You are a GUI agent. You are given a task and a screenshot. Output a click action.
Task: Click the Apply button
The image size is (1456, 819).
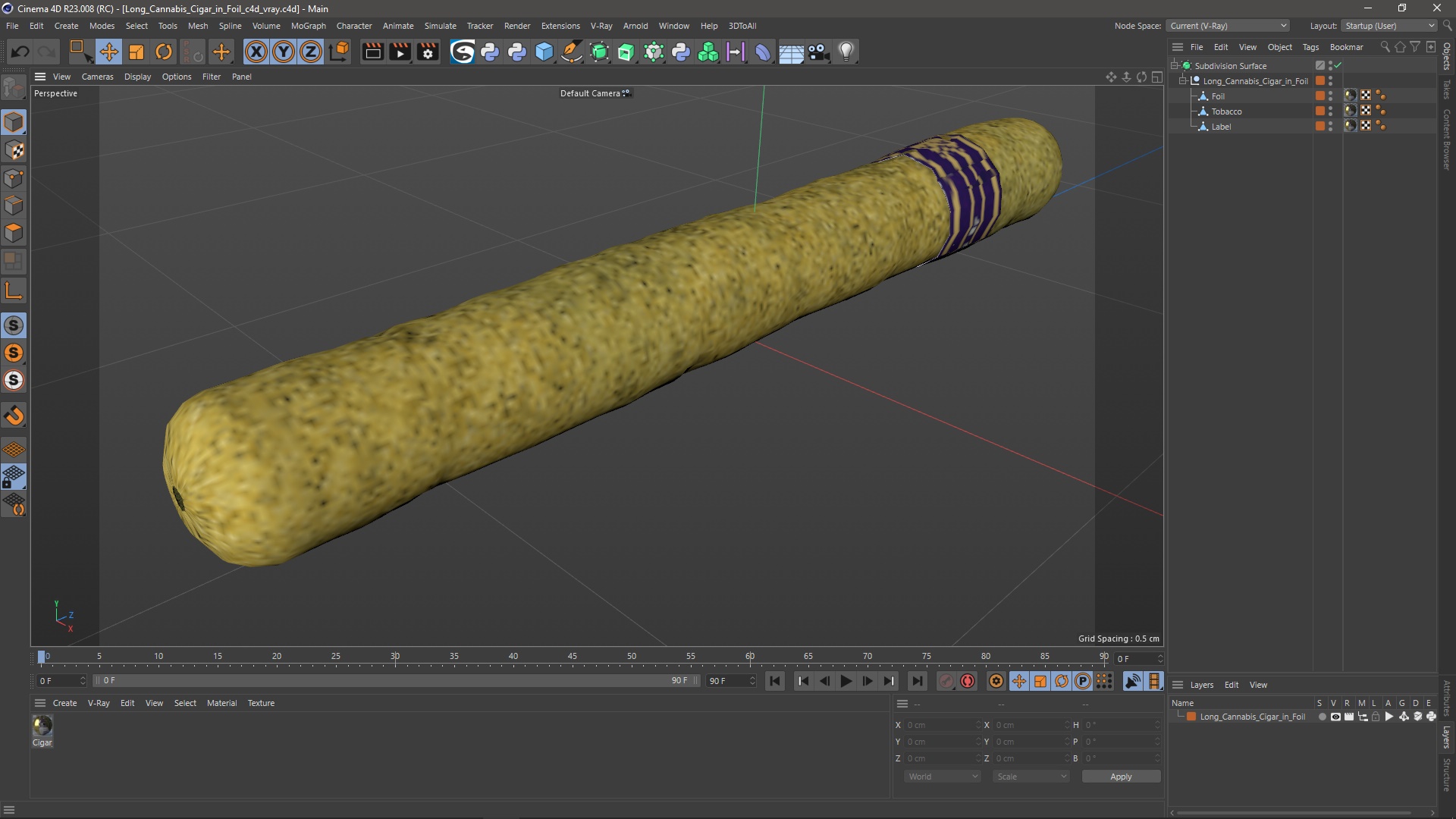coord(1120,777)
